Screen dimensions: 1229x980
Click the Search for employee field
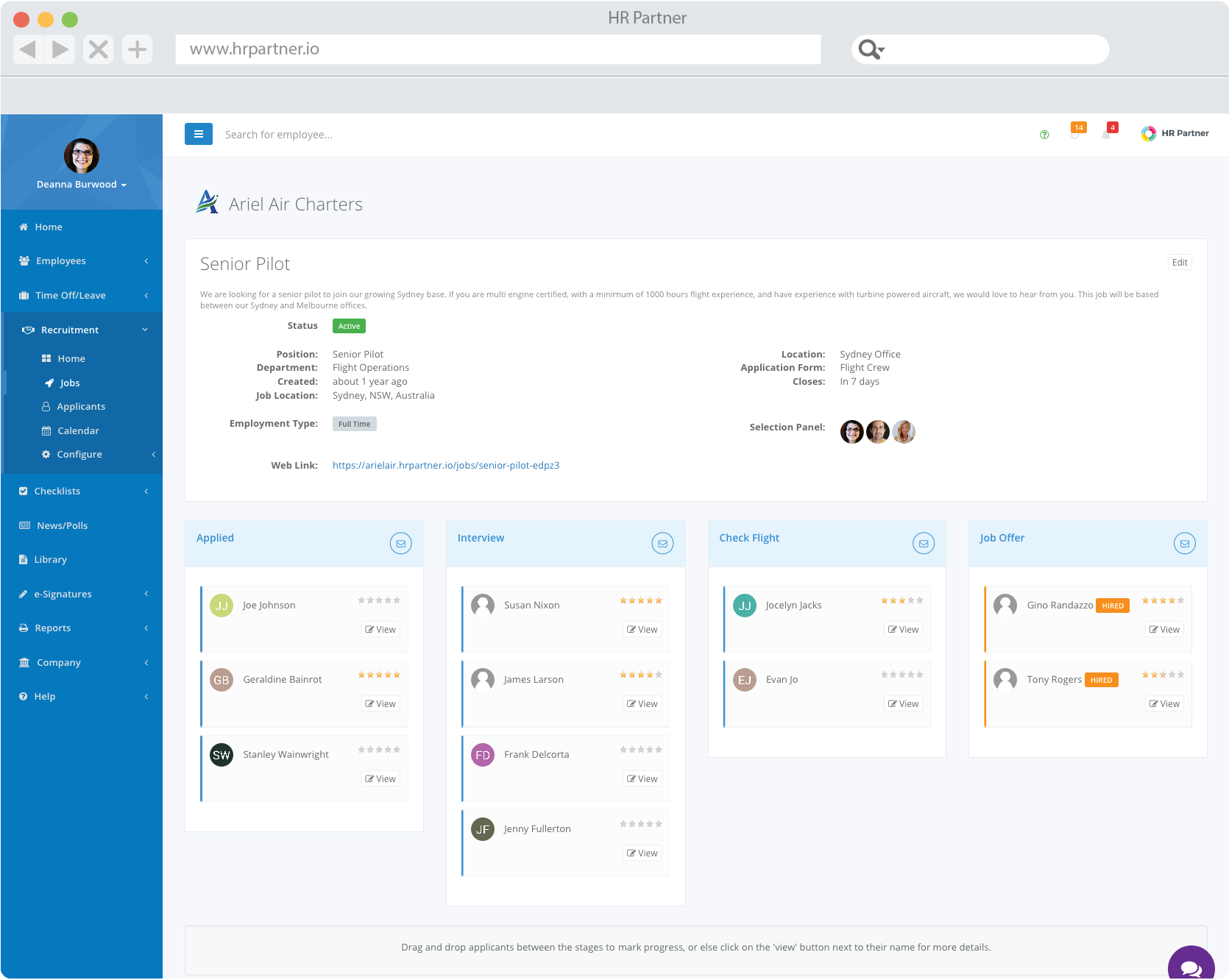[x=278, y=135]
